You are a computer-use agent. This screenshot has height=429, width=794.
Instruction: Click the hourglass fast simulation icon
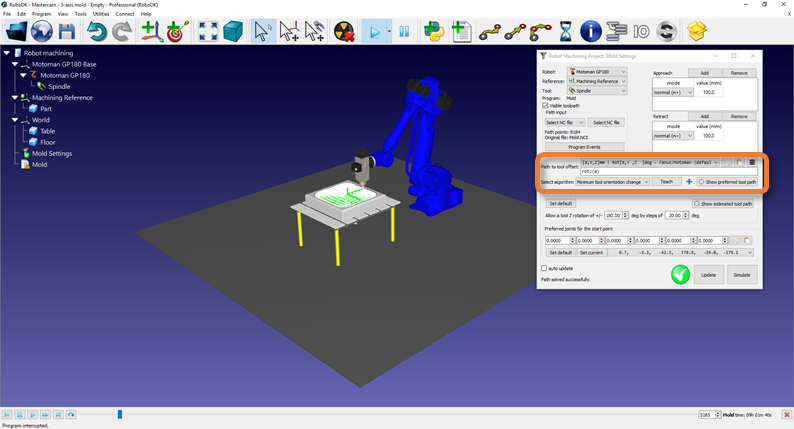point(565,32)
